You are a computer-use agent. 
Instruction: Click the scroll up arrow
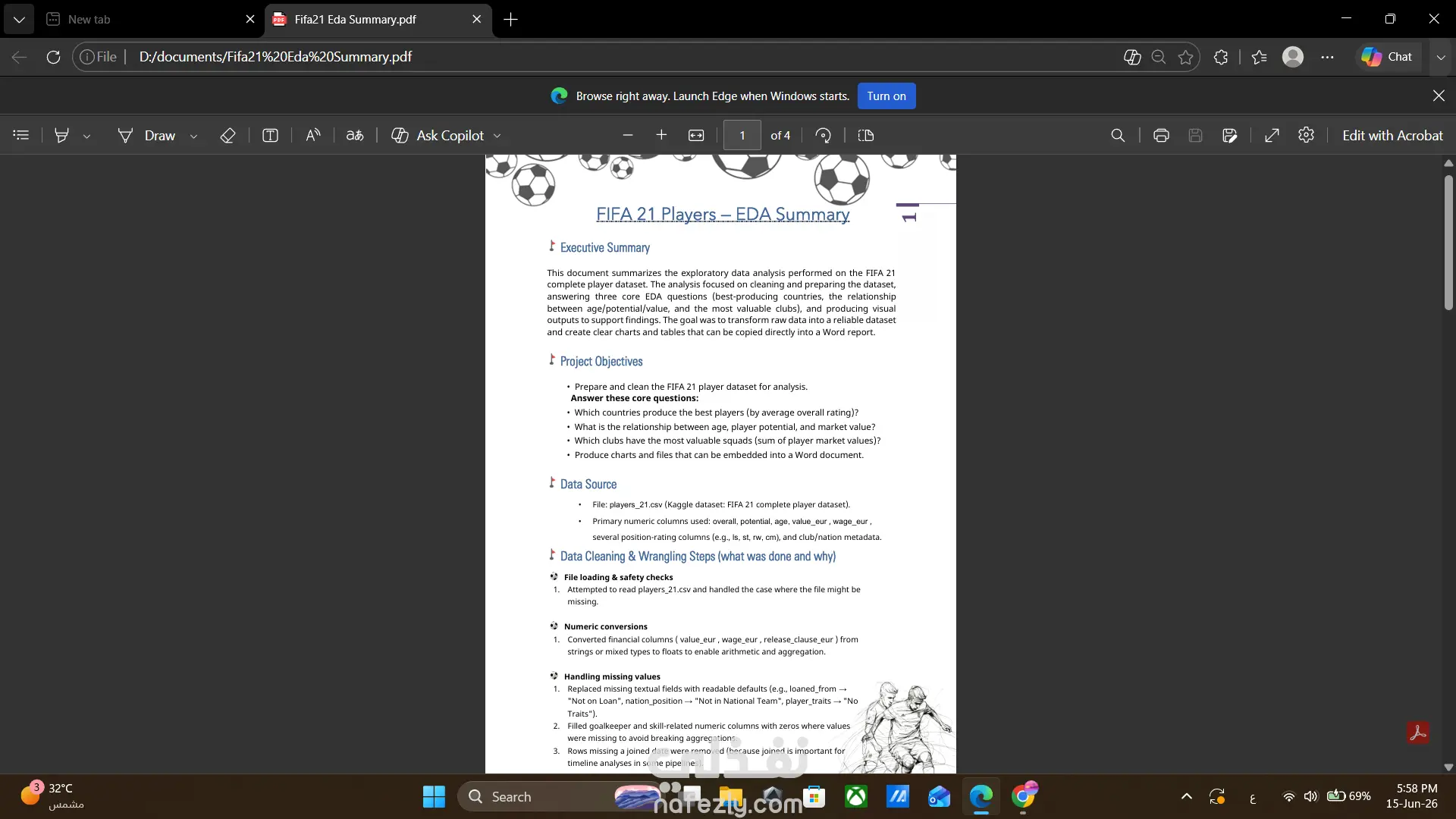1448,163
